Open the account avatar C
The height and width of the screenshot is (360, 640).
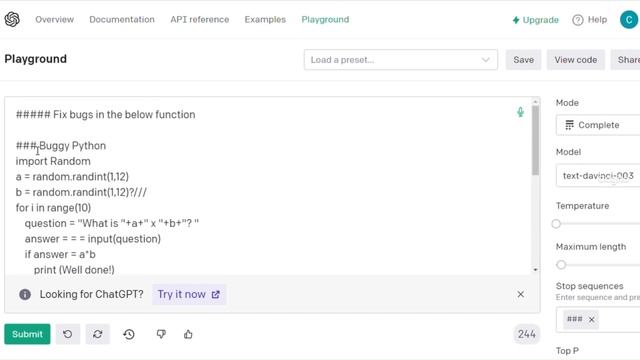coord(629,20)
